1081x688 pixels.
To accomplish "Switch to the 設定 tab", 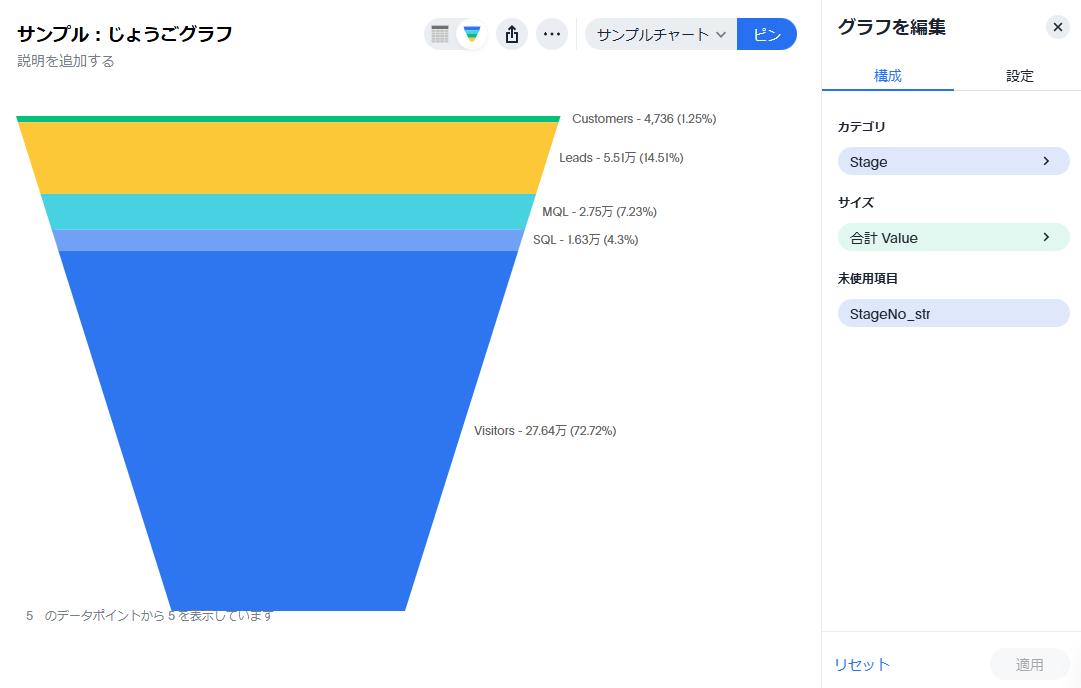I will pos(1019,76).
